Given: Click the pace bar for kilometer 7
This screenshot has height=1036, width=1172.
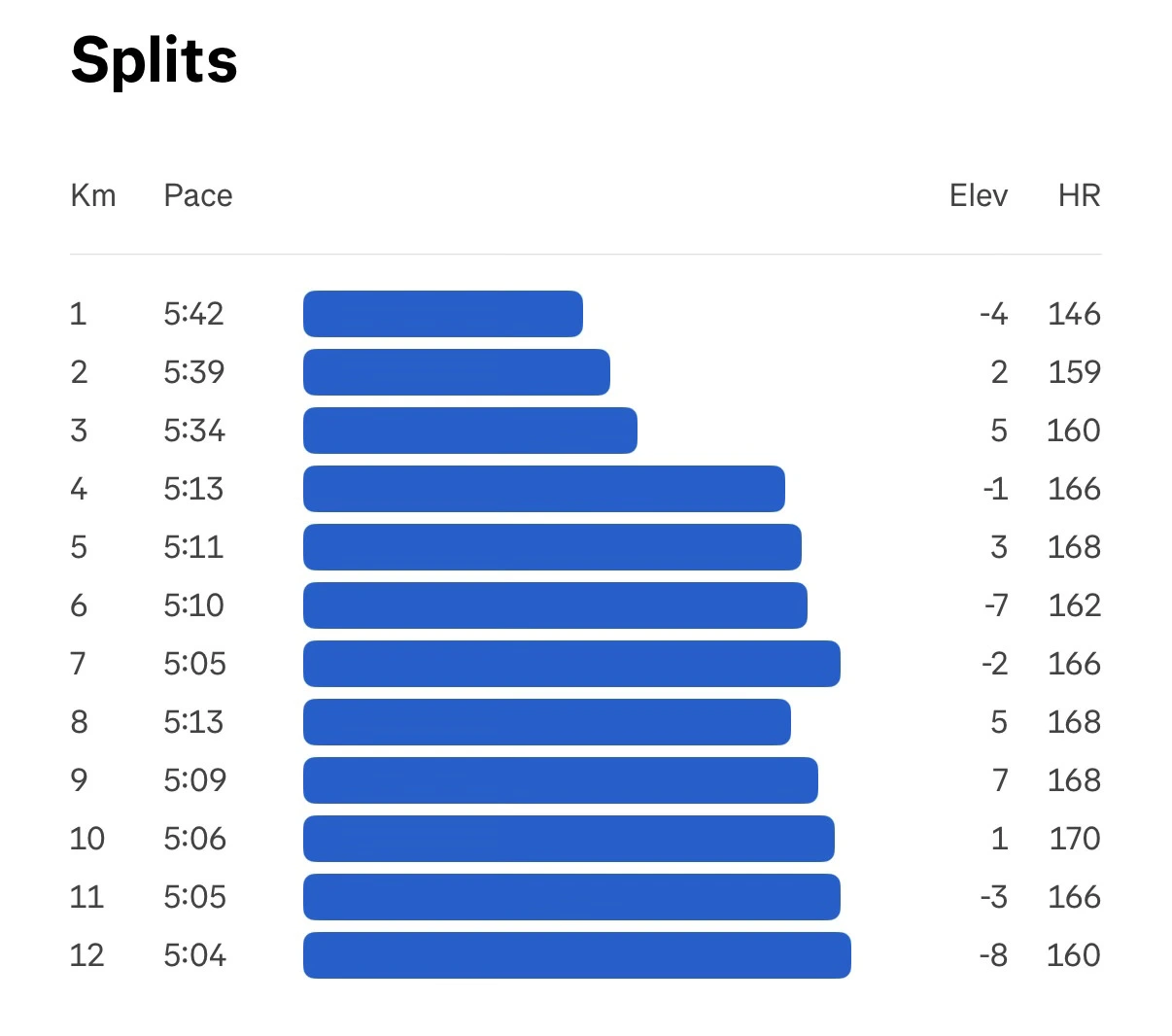Looking at the screenshot, I should click(x=571, y=664).
